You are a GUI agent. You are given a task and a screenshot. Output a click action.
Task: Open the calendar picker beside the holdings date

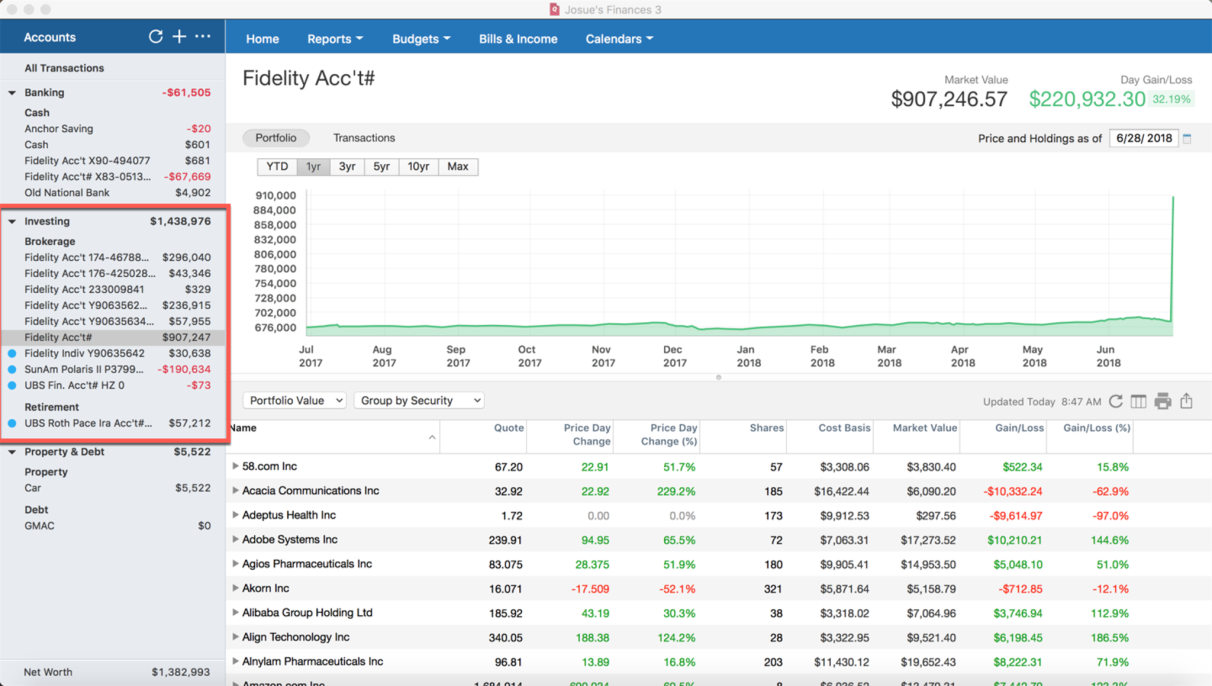point(1187,139)
